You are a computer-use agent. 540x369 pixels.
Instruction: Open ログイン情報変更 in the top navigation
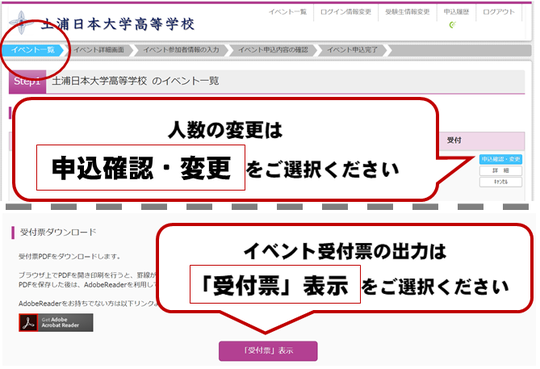[346, 12]
